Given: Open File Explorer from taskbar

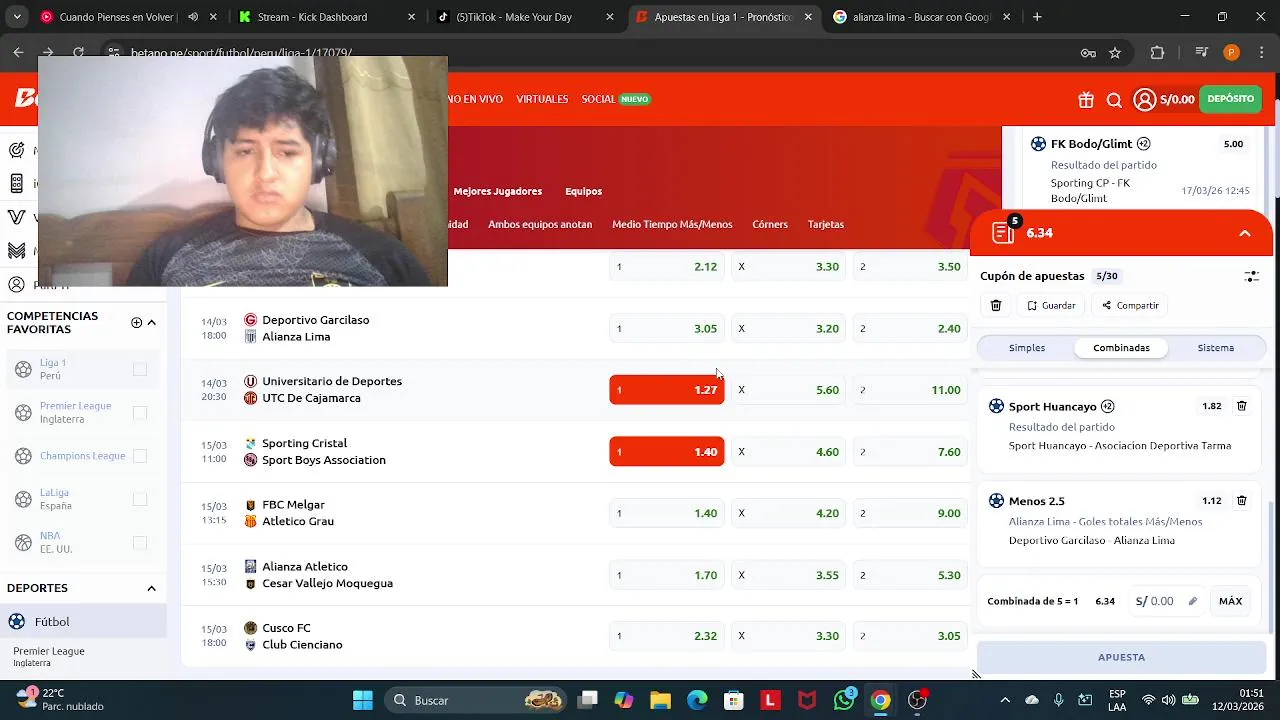Looking at the screenshot, I should [660, 700].
